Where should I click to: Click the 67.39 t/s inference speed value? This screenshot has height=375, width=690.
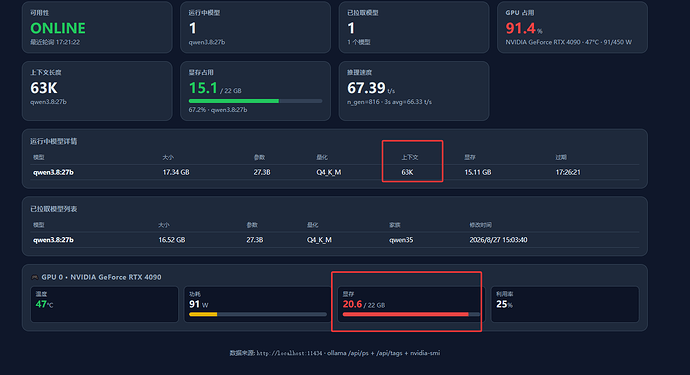tap(371, 88)
